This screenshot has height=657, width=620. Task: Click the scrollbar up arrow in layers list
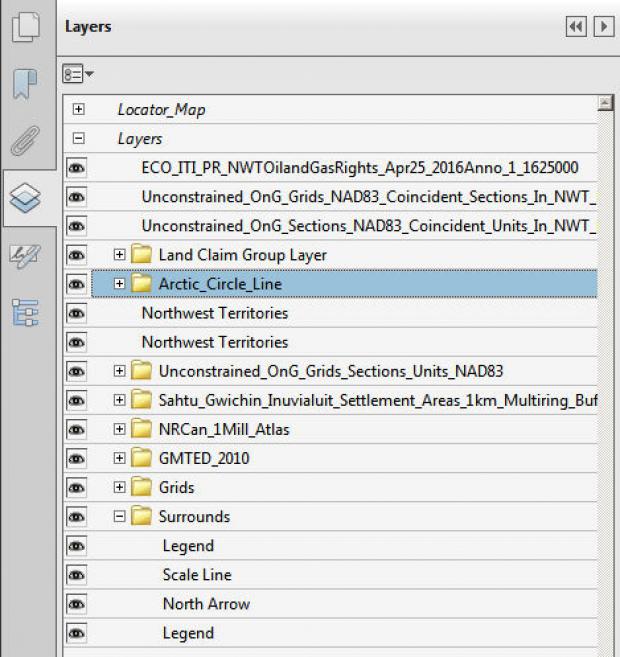pyautogui.click(x=605, y=103)
